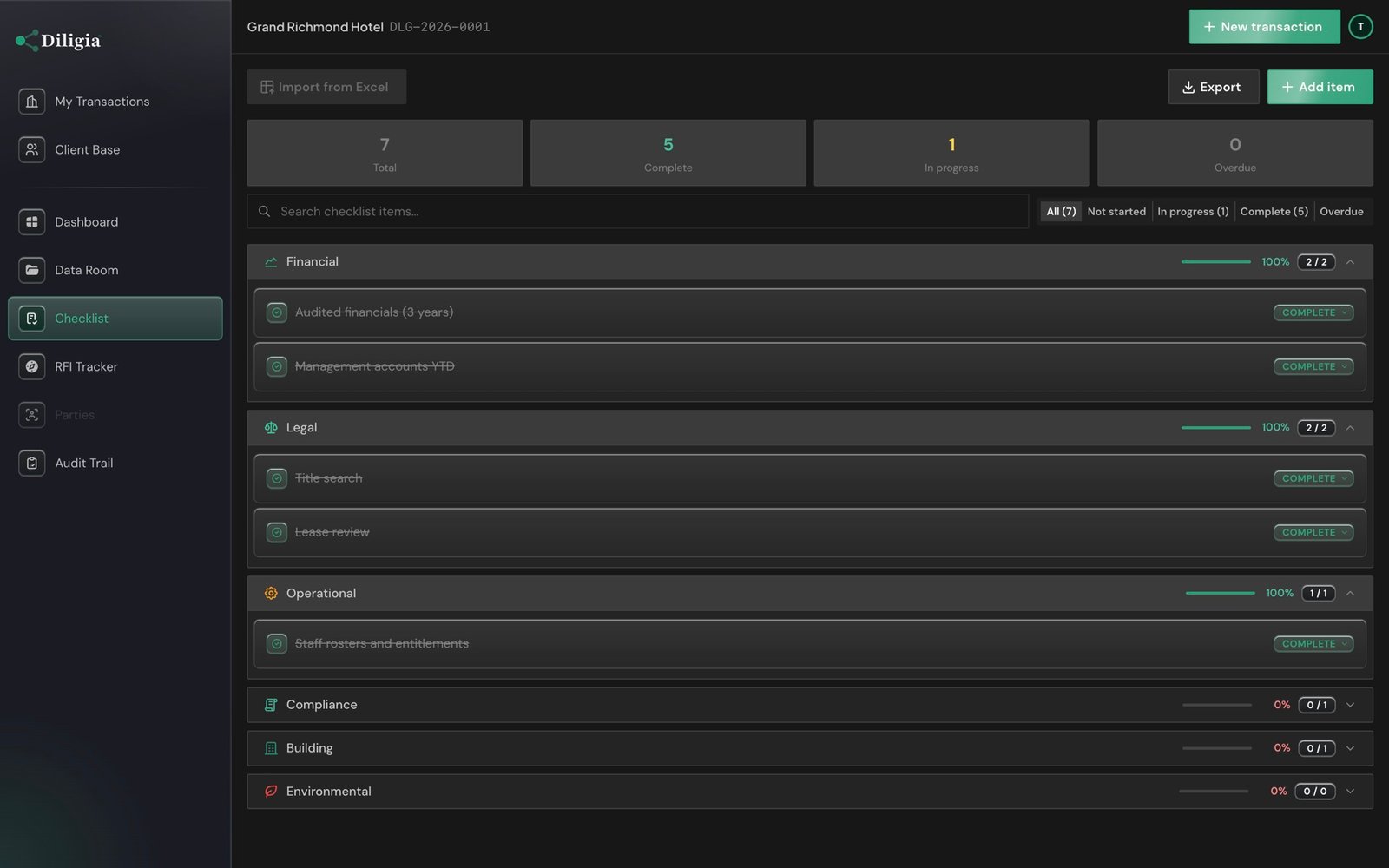Click the user avatar T icon
The height and width of the screenshot is (868, 1389).
[x=1360, y=27]
